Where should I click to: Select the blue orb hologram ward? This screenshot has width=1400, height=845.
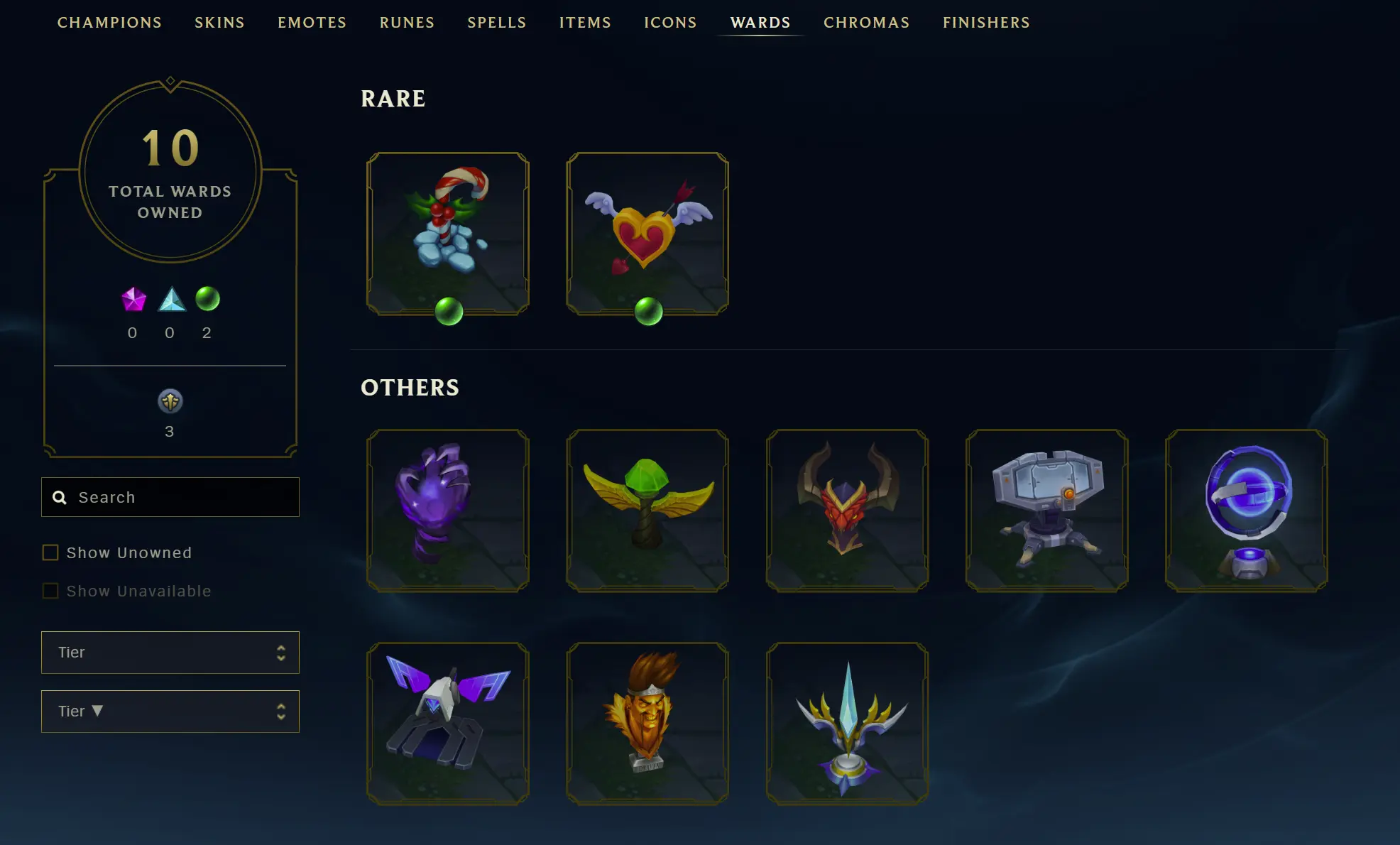tap(1247, 511)
